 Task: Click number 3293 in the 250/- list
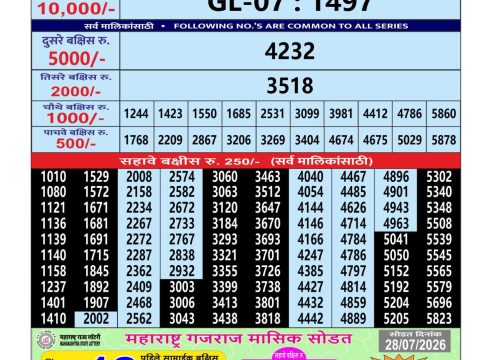225,240
